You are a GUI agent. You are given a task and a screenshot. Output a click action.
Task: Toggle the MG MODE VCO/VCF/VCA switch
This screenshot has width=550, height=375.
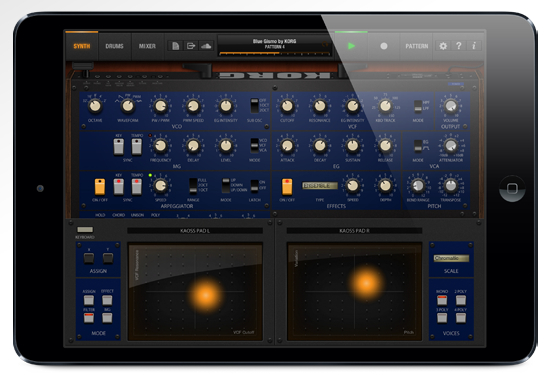coord(254,145)
